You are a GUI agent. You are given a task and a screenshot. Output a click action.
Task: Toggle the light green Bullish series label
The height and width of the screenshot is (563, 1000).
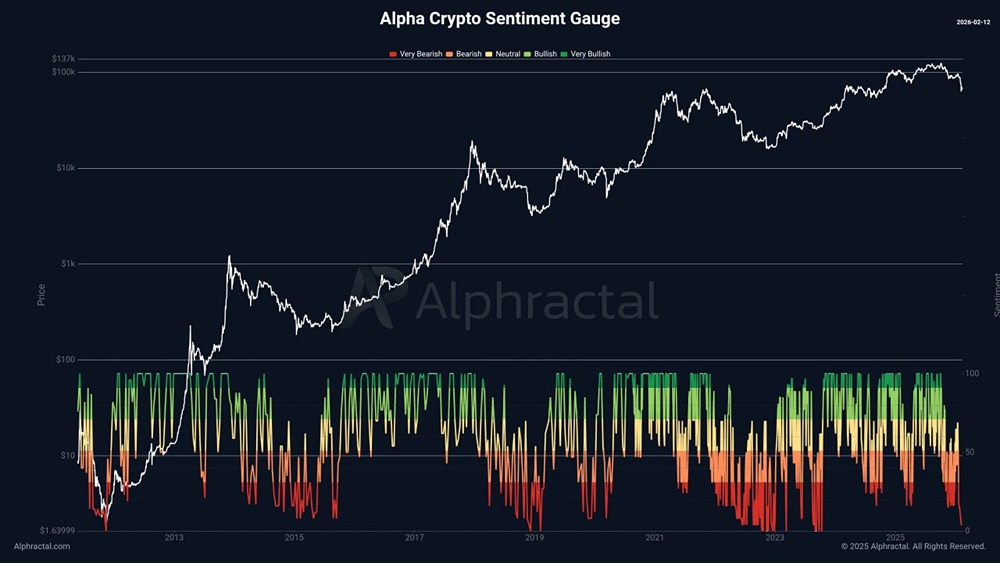(x=545, y=54)
